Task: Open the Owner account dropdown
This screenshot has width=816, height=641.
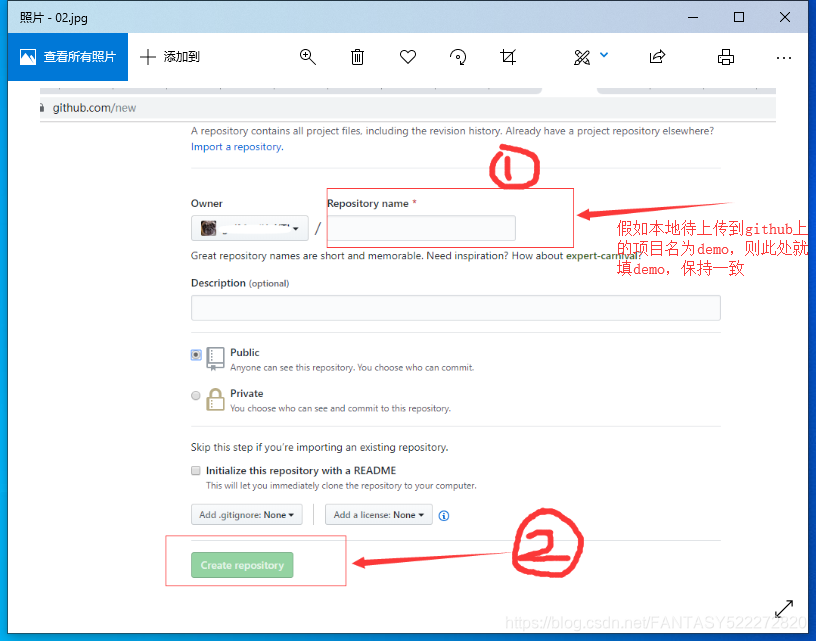Action: [250, 228]
